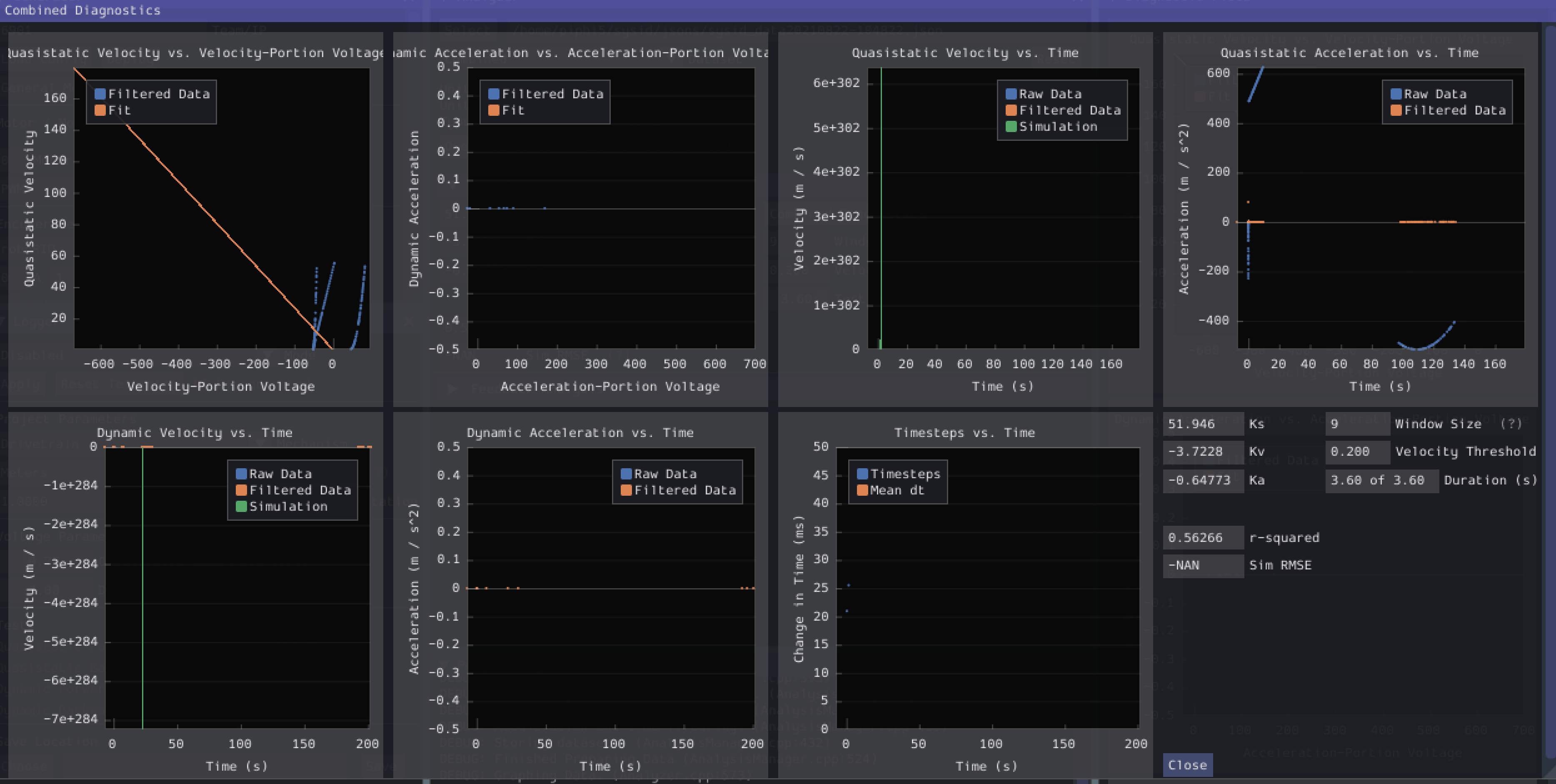This screenshot has height=784, width=1556.
Task: Adjust the Velocity Threshold value control
Action: (x=1357, y=452)
